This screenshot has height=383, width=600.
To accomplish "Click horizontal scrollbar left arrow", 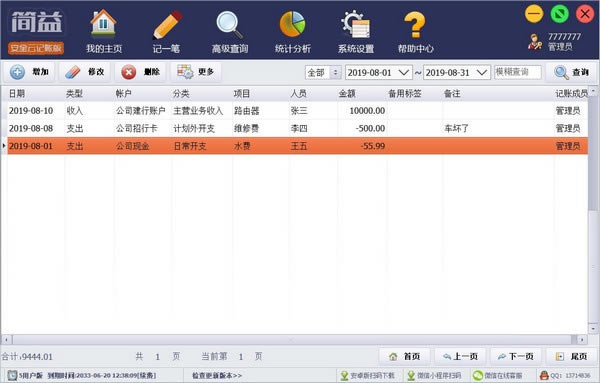I will 7,339.
